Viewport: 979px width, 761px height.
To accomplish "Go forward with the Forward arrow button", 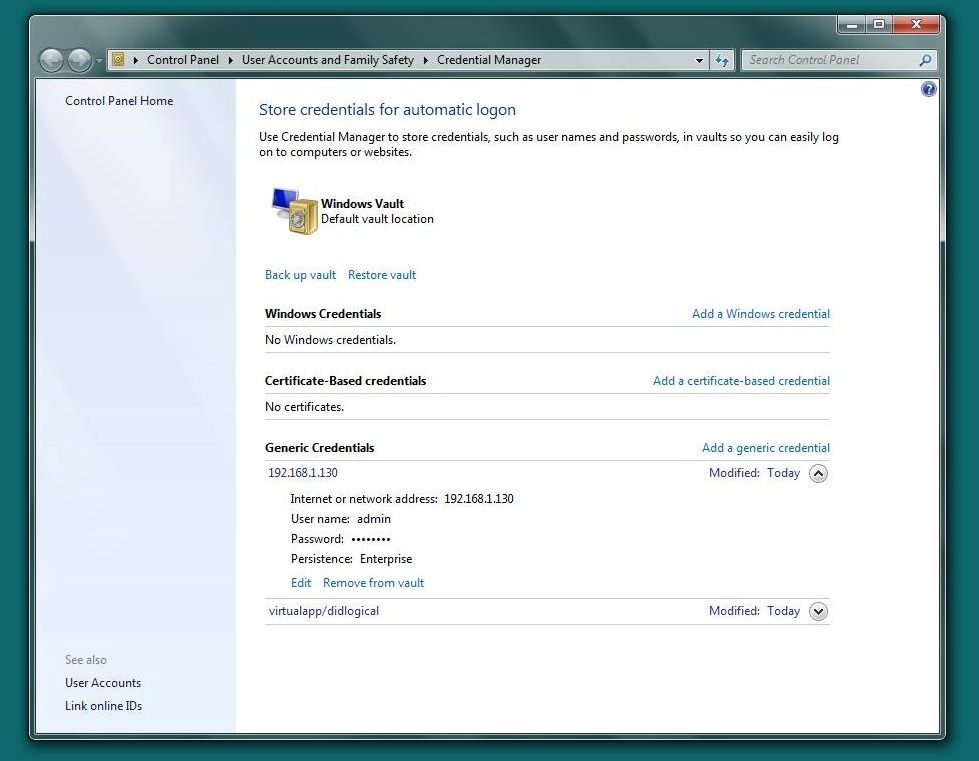I will click(x=79, y=61).
